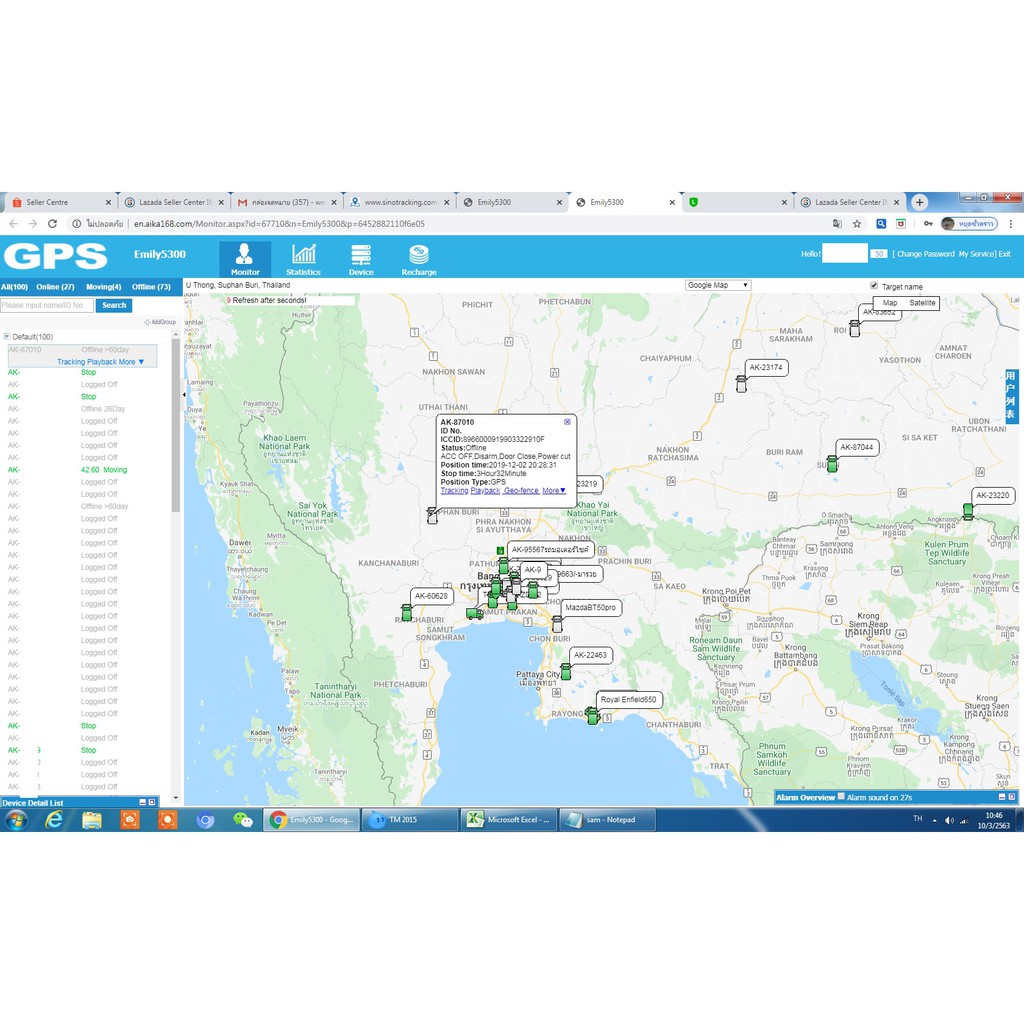
Task: Select the Monitor panel icon
Action: click(245, 257)
